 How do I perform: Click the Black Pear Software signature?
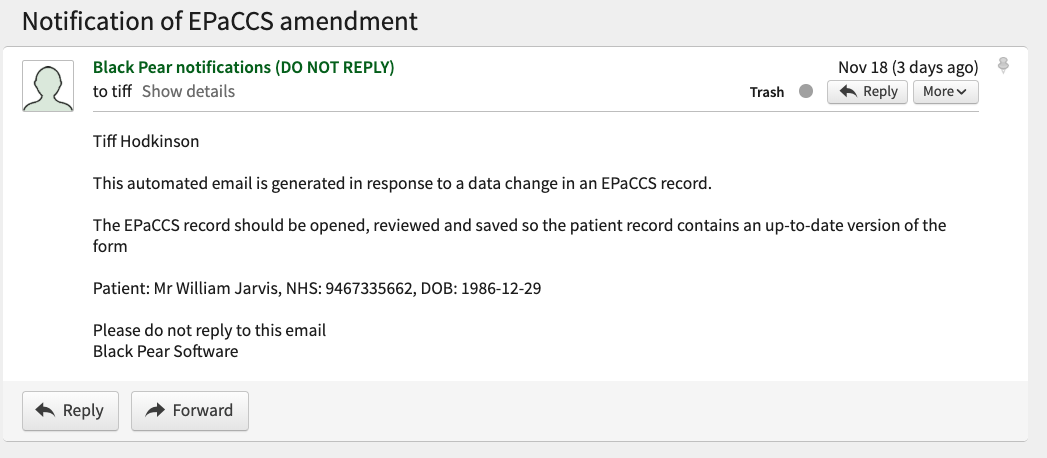[166, 351]
